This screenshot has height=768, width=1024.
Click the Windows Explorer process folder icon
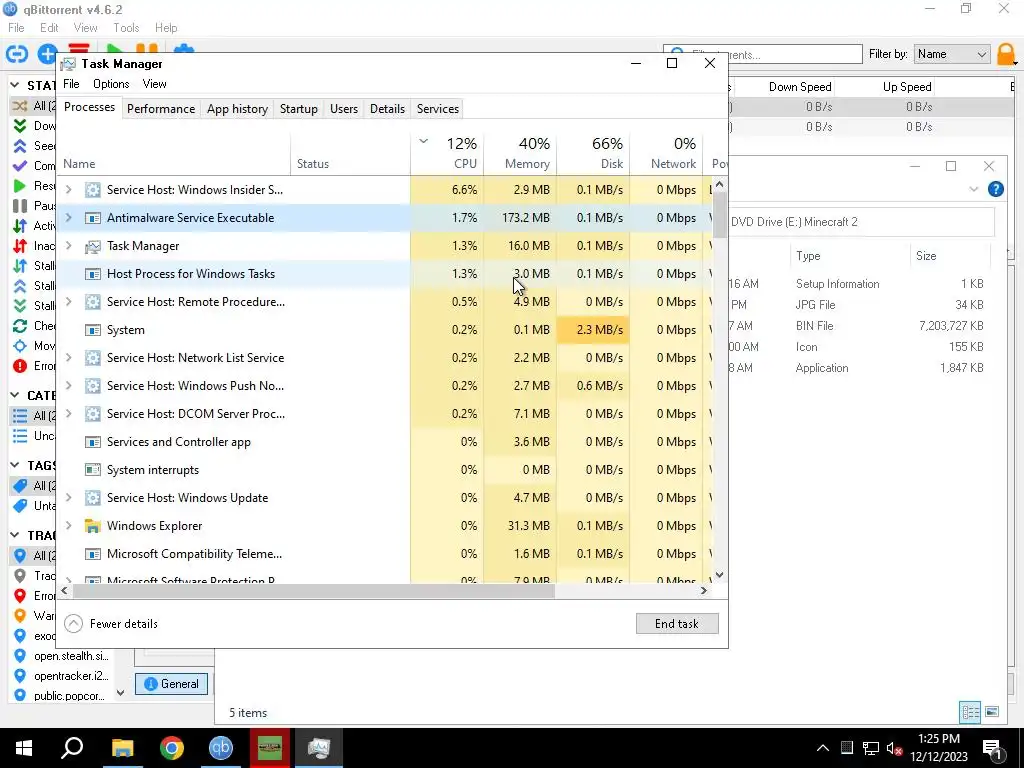pos(93,526)
